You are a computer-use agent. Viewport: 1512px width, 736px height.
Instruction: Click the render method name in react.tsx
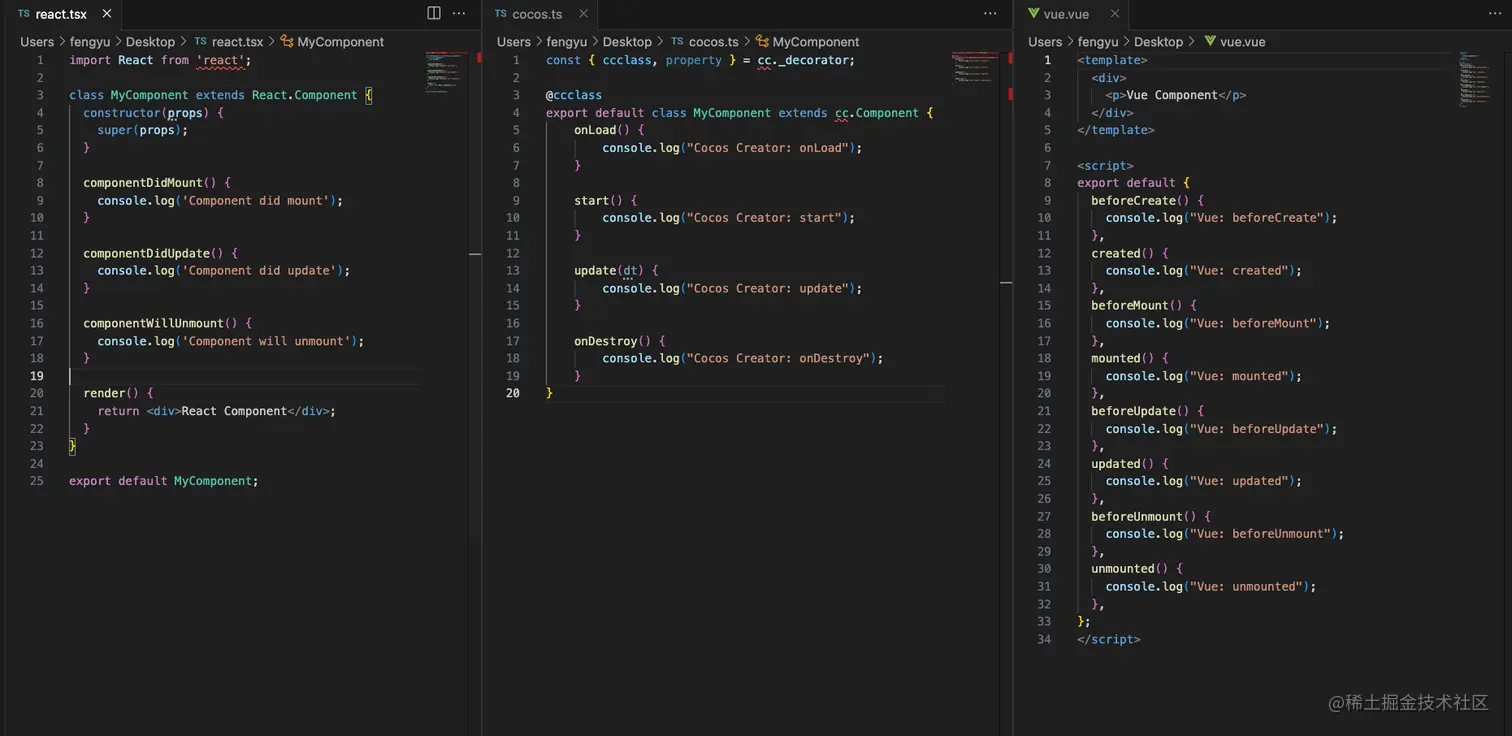point(104,393)
